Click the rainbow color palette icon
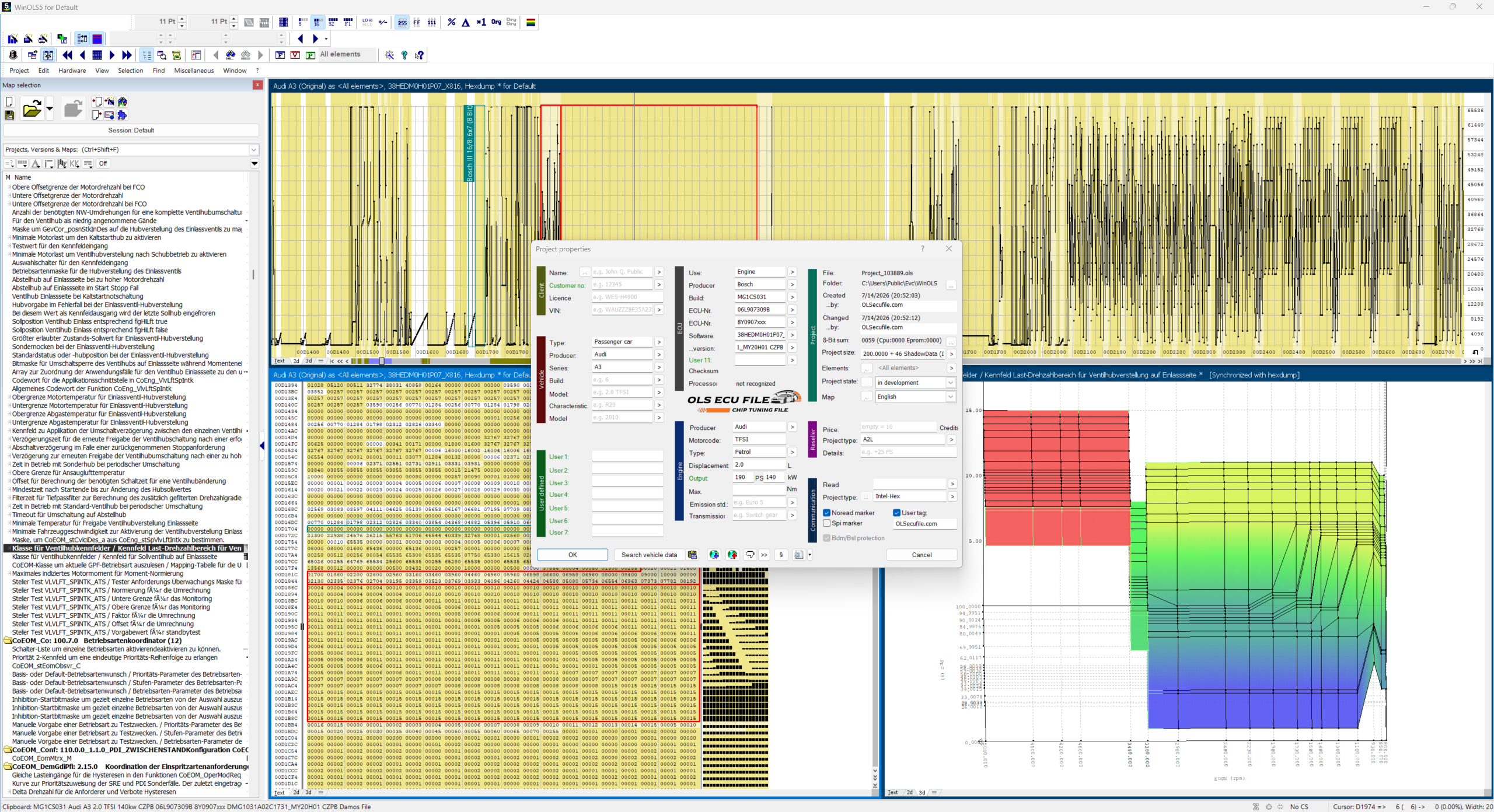The image size is (1494, 812). point(530,22)
